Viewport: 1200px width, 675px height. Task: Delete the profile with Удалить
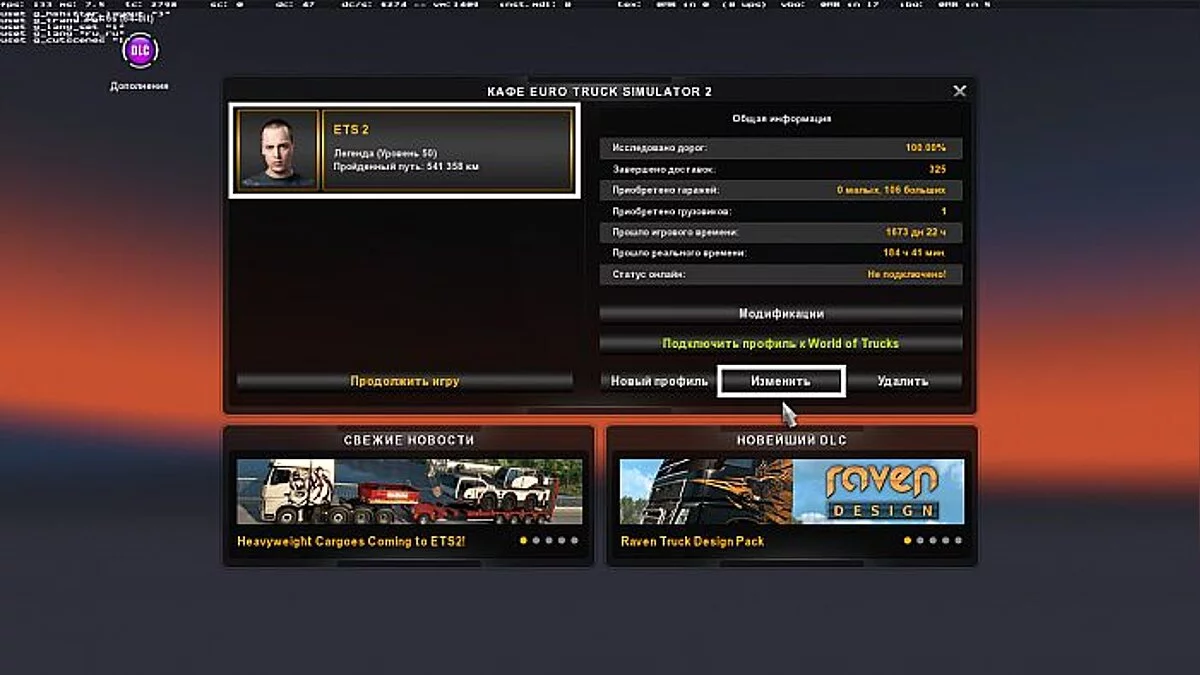pyautogui.click(x=903, y=380)
